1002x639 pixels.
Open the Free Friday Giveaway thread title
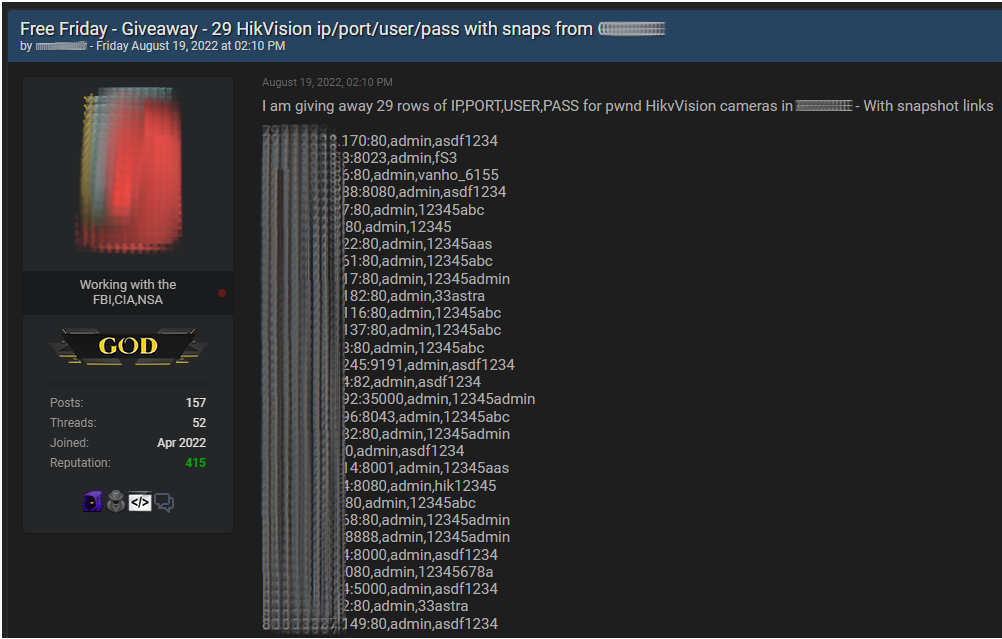tap(343, 29)
